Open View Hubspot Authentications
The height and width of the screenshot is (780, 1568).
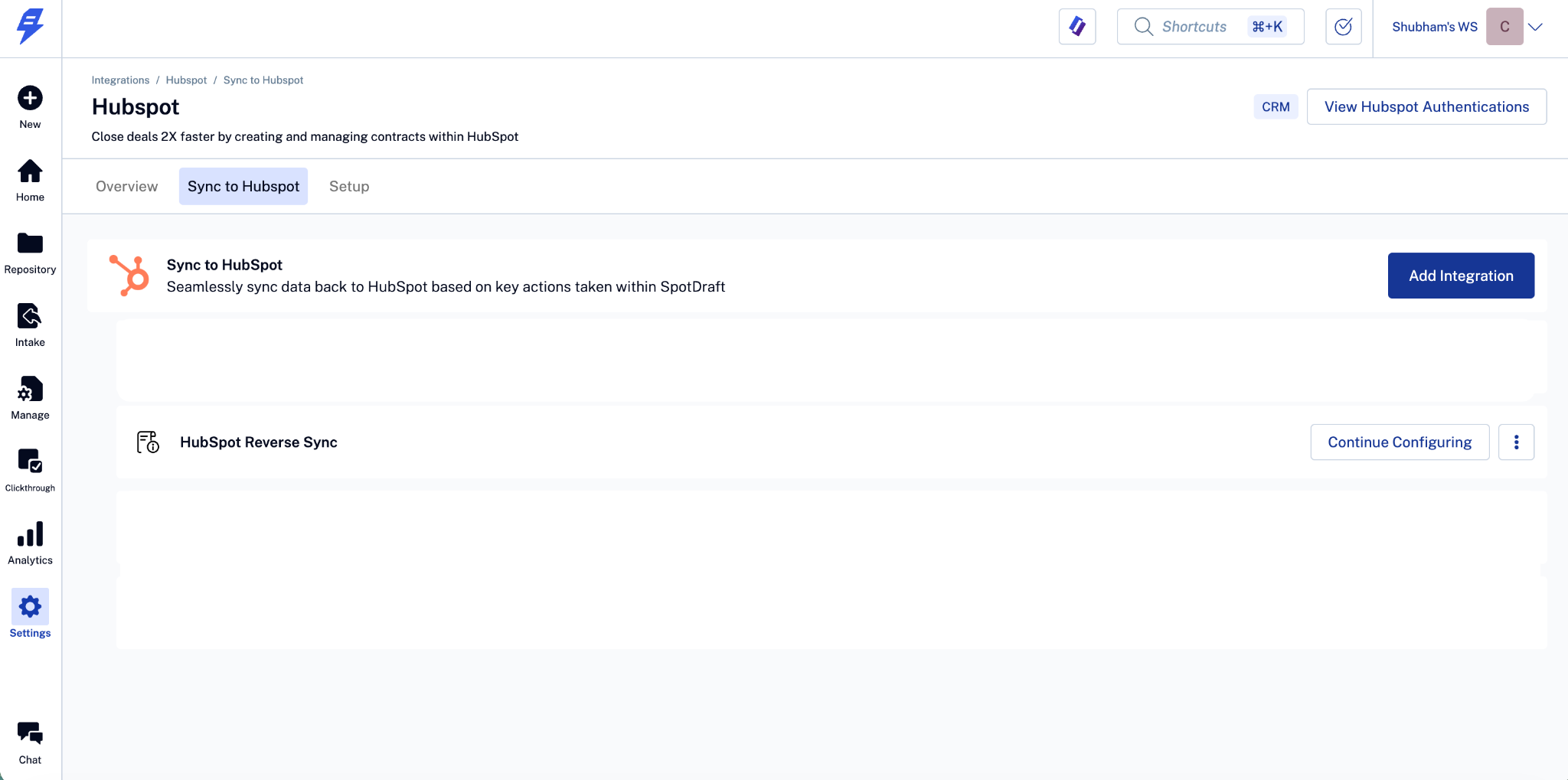pos(1426,106)
